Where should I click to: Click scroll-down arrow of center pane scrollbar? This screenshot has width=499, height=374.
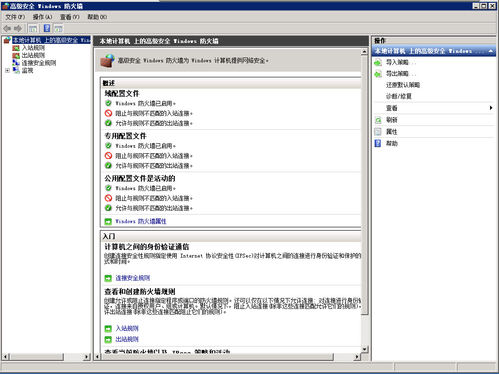click(364, 349)
